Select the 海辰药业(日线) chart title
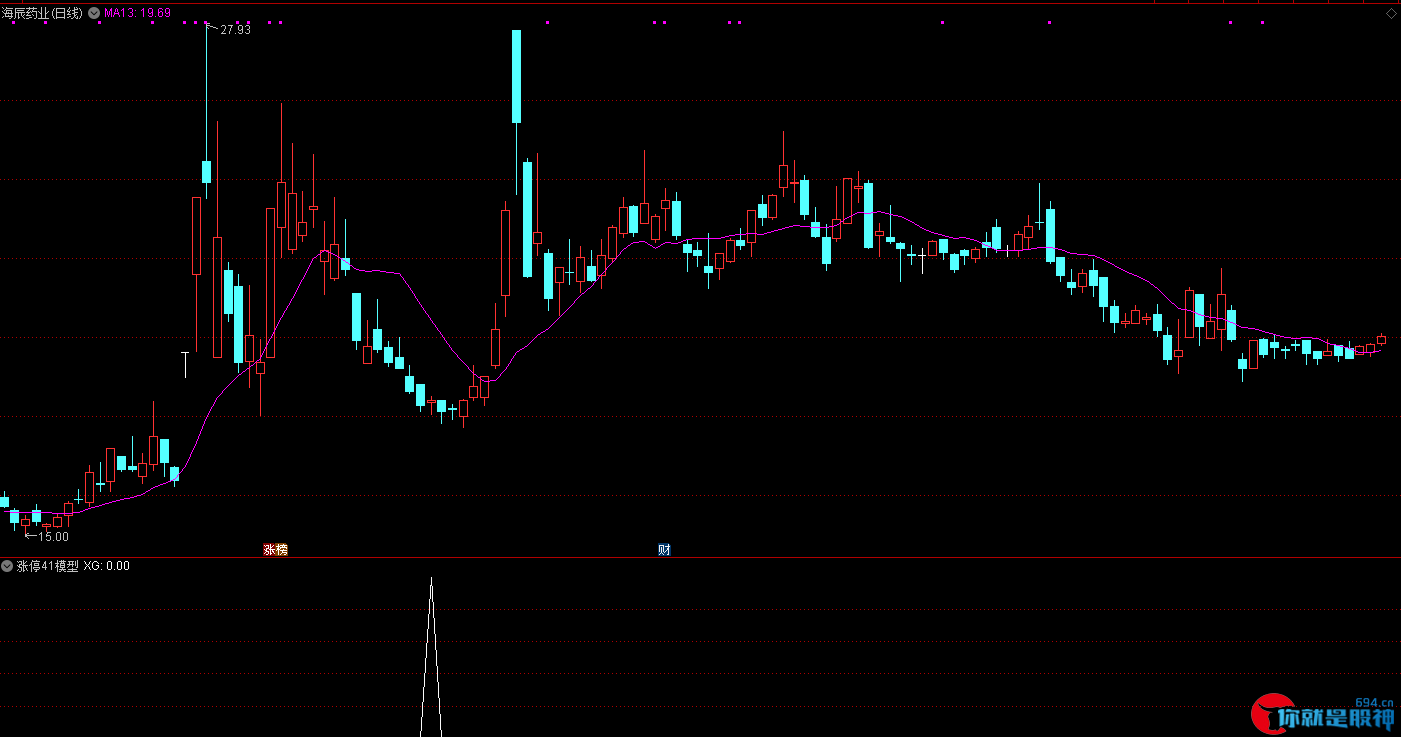The image size is (1401, 737). 43,13
